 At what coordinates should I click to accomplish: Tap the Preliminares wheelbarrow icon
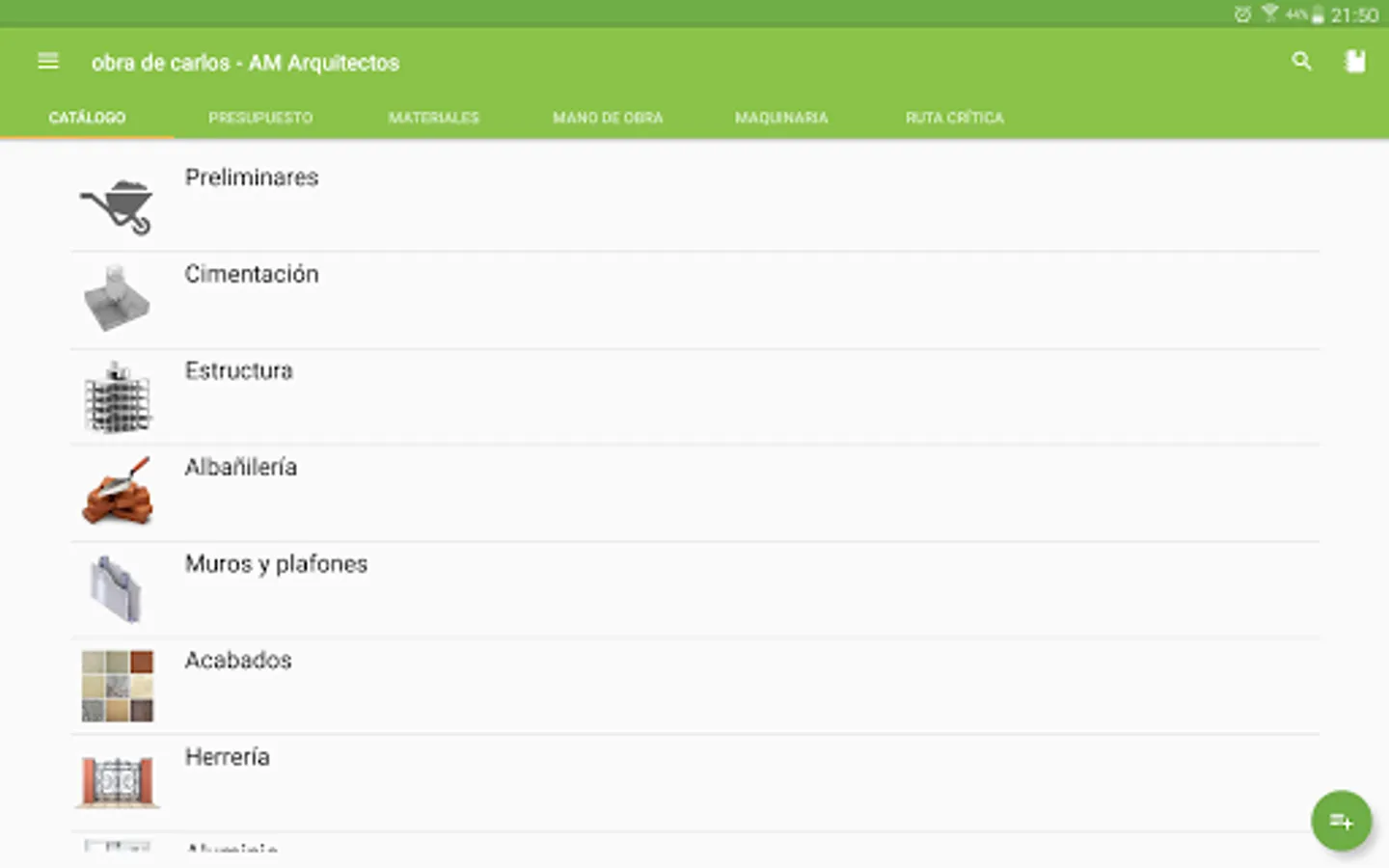click(x=117, y=204)
